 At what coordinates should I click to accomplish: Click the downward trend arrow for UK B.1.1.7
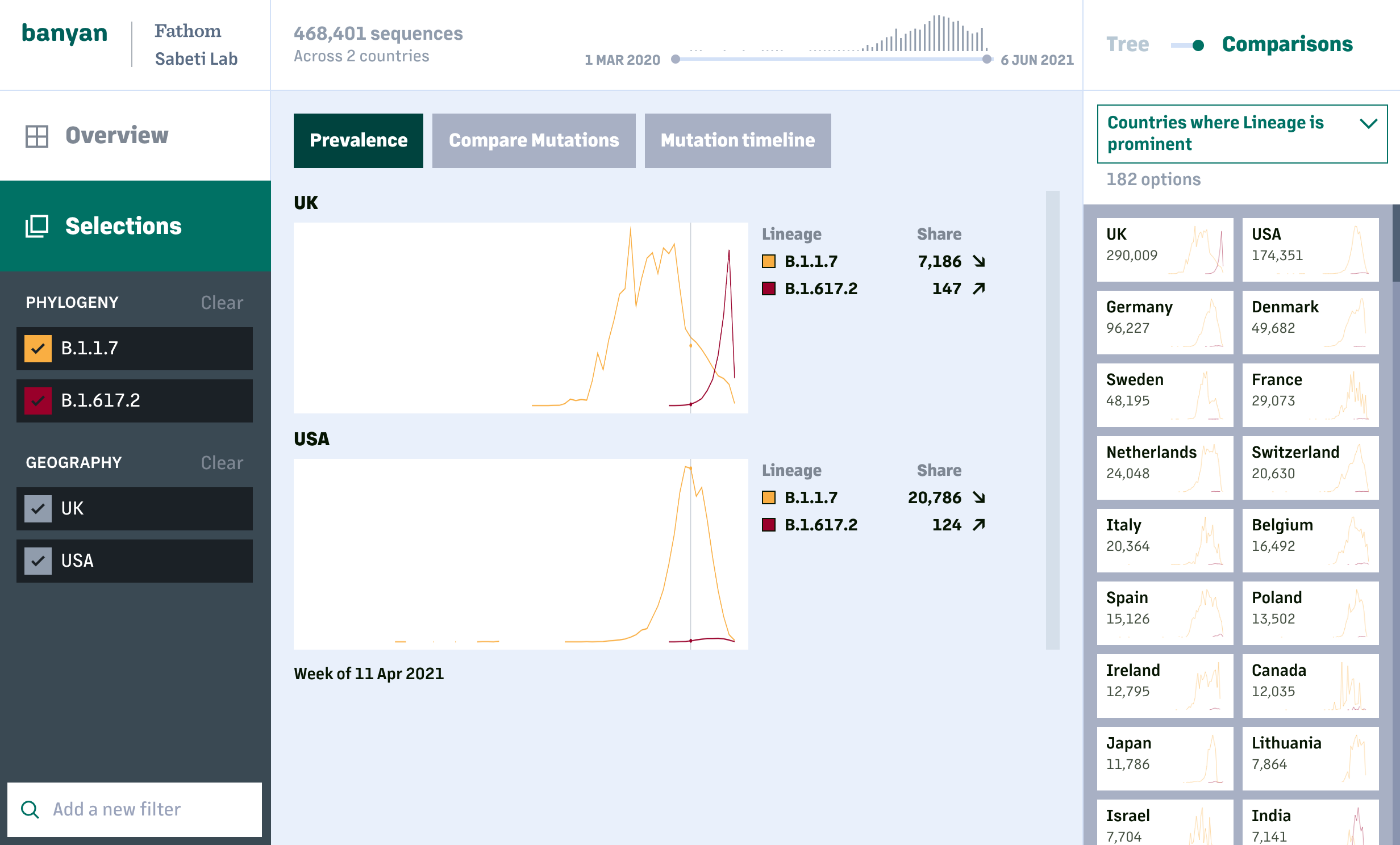point(978,261)
